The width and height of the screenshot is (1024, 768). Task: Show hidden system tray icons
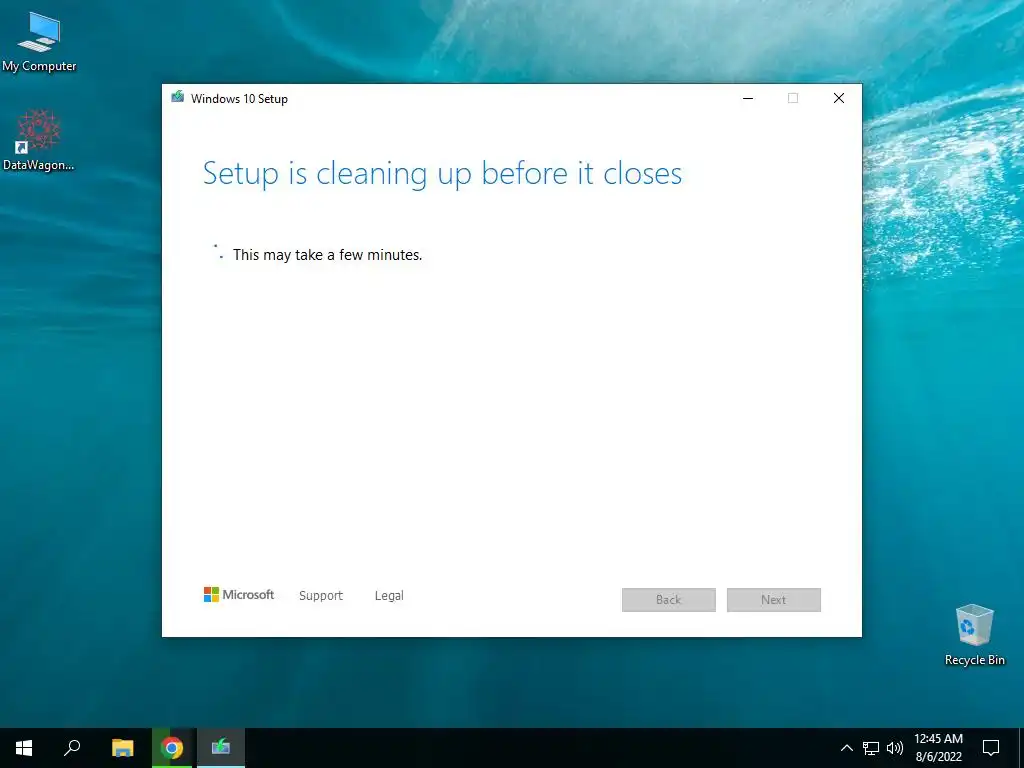pos(846,748)
